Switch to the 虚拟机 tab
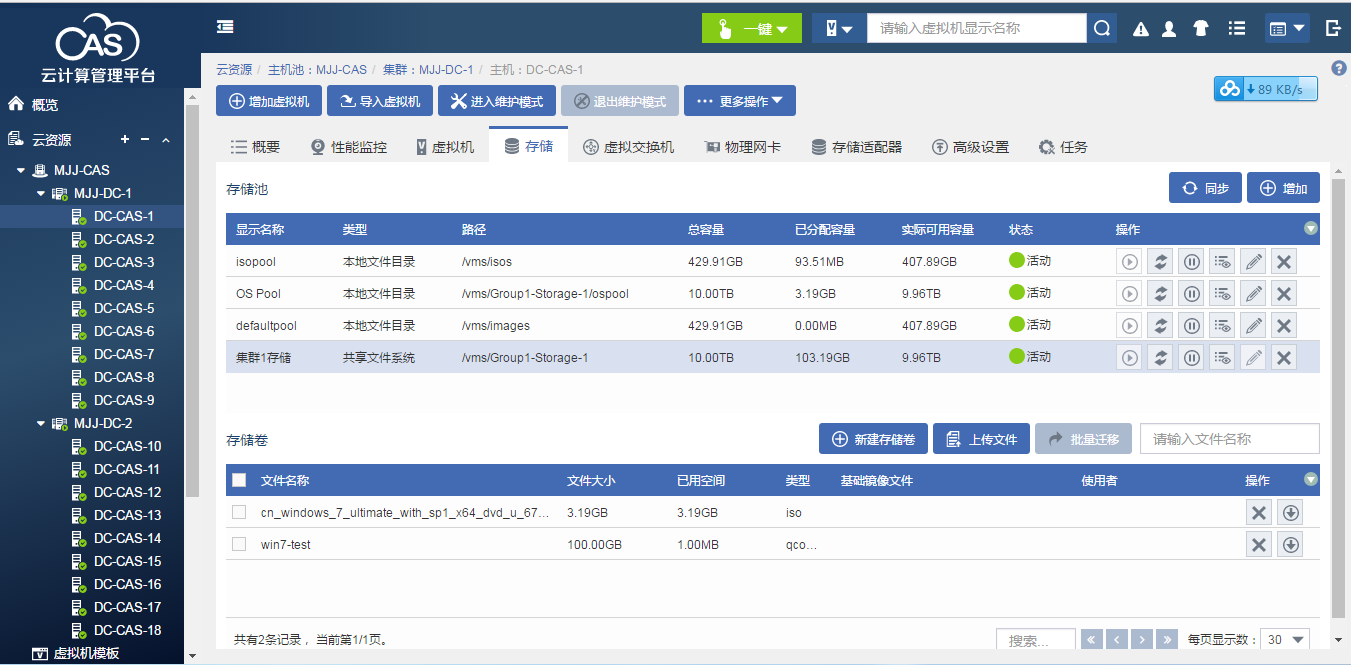 [445, 147]
